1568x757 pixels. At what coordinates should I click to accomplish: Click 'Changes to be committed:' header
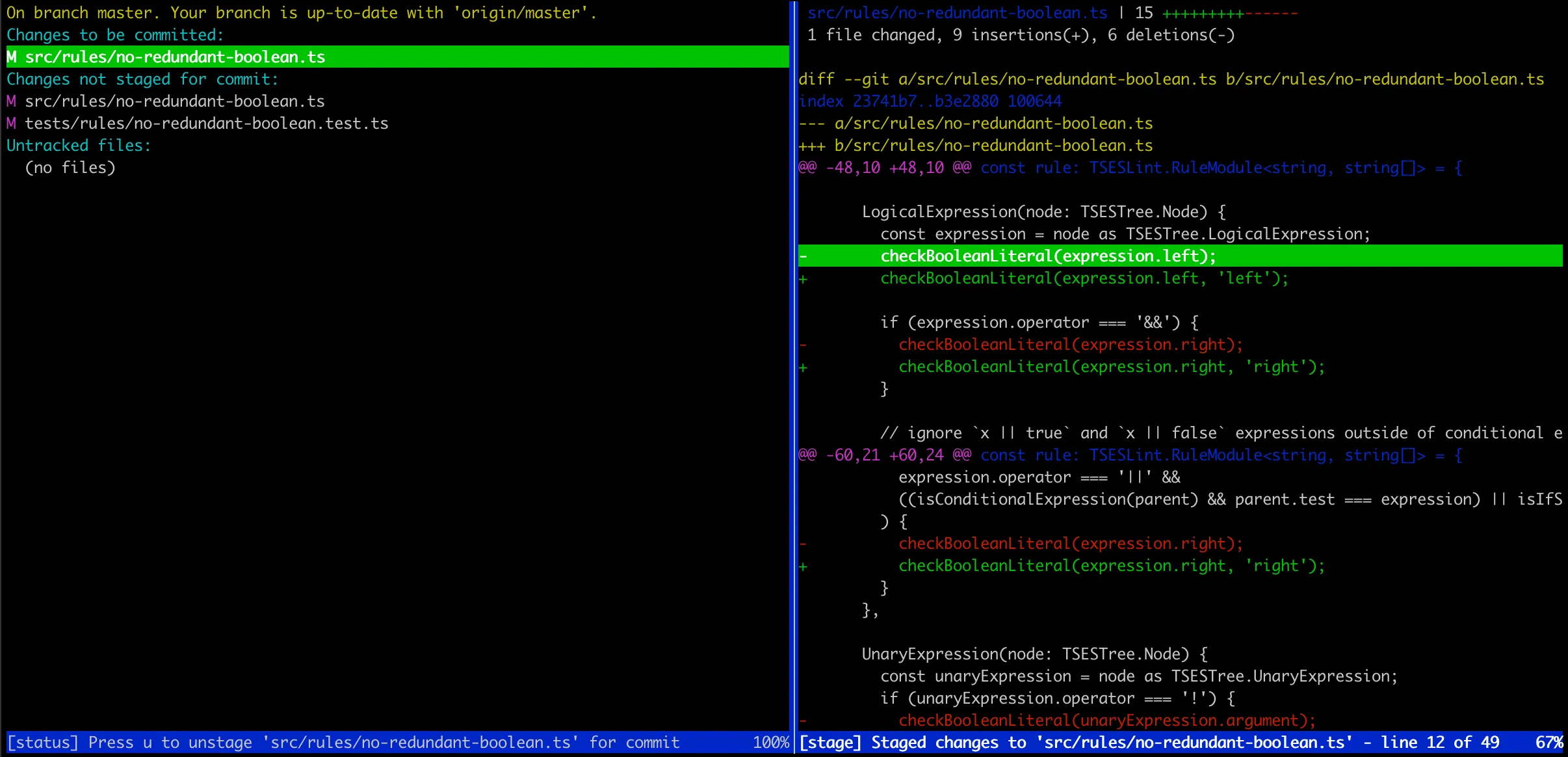click(115, 34)
